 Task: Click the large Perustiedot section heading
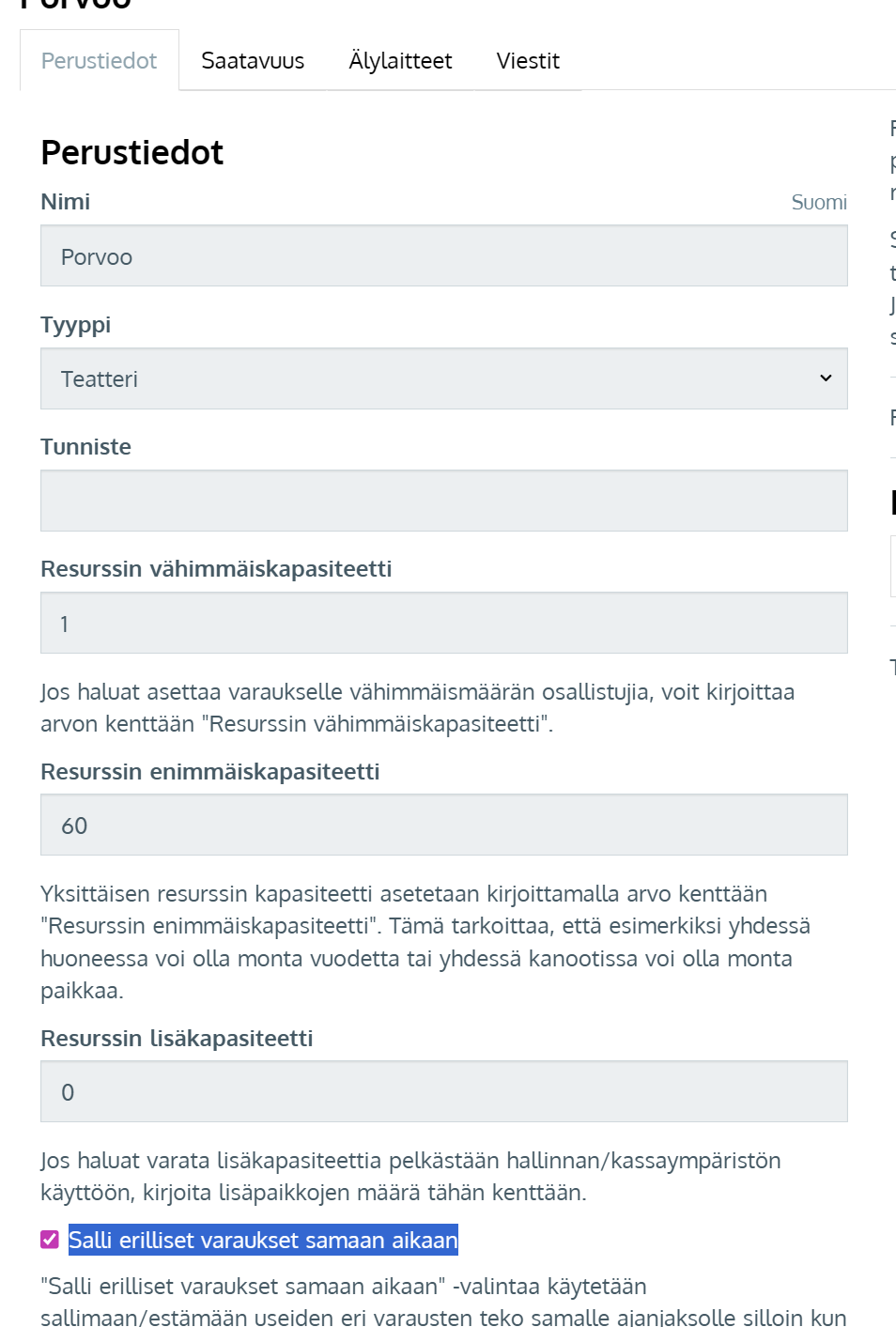coord(132,152)
